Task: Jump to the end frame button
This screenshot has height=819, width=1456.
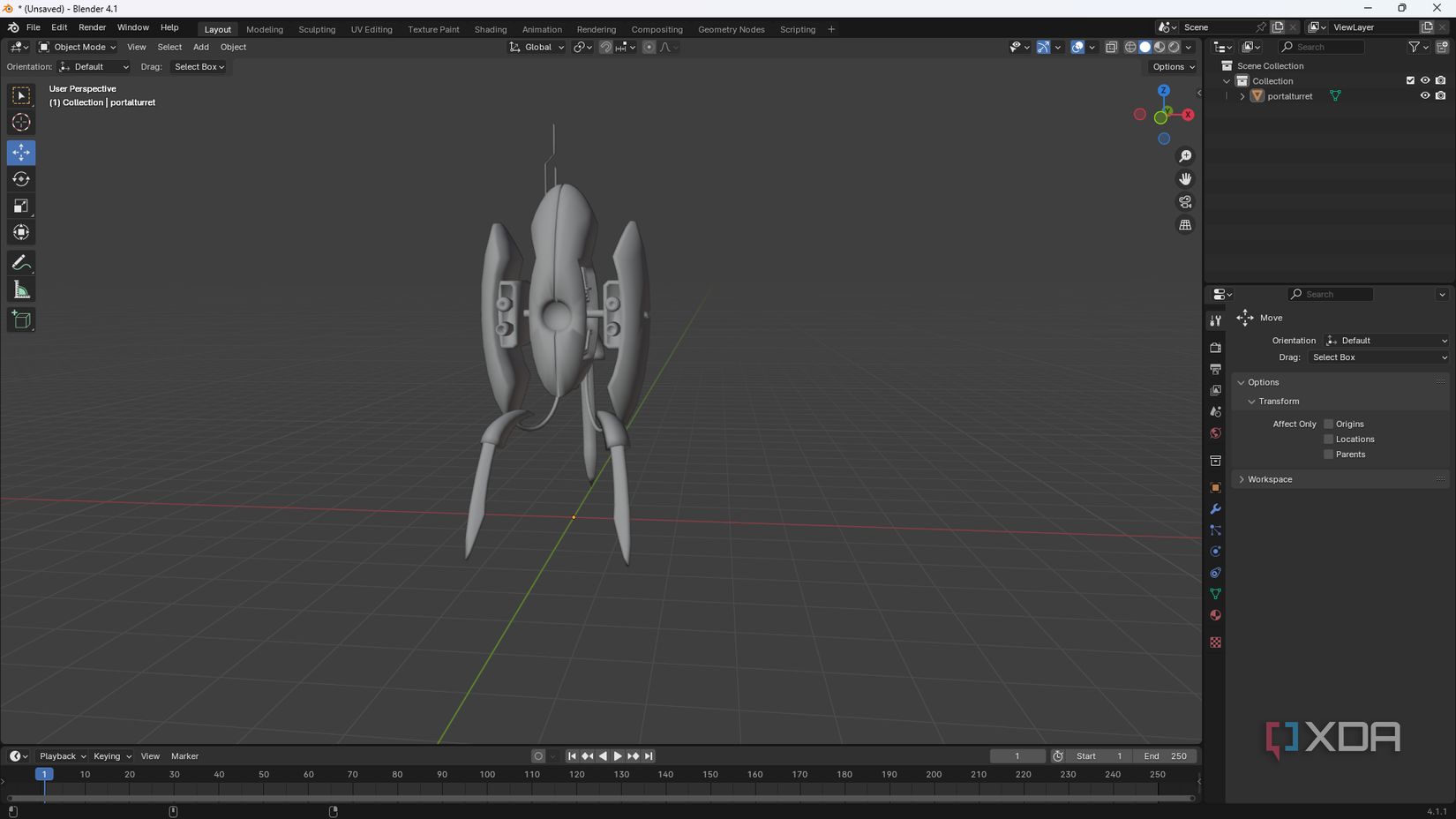Action: [649, 756]
